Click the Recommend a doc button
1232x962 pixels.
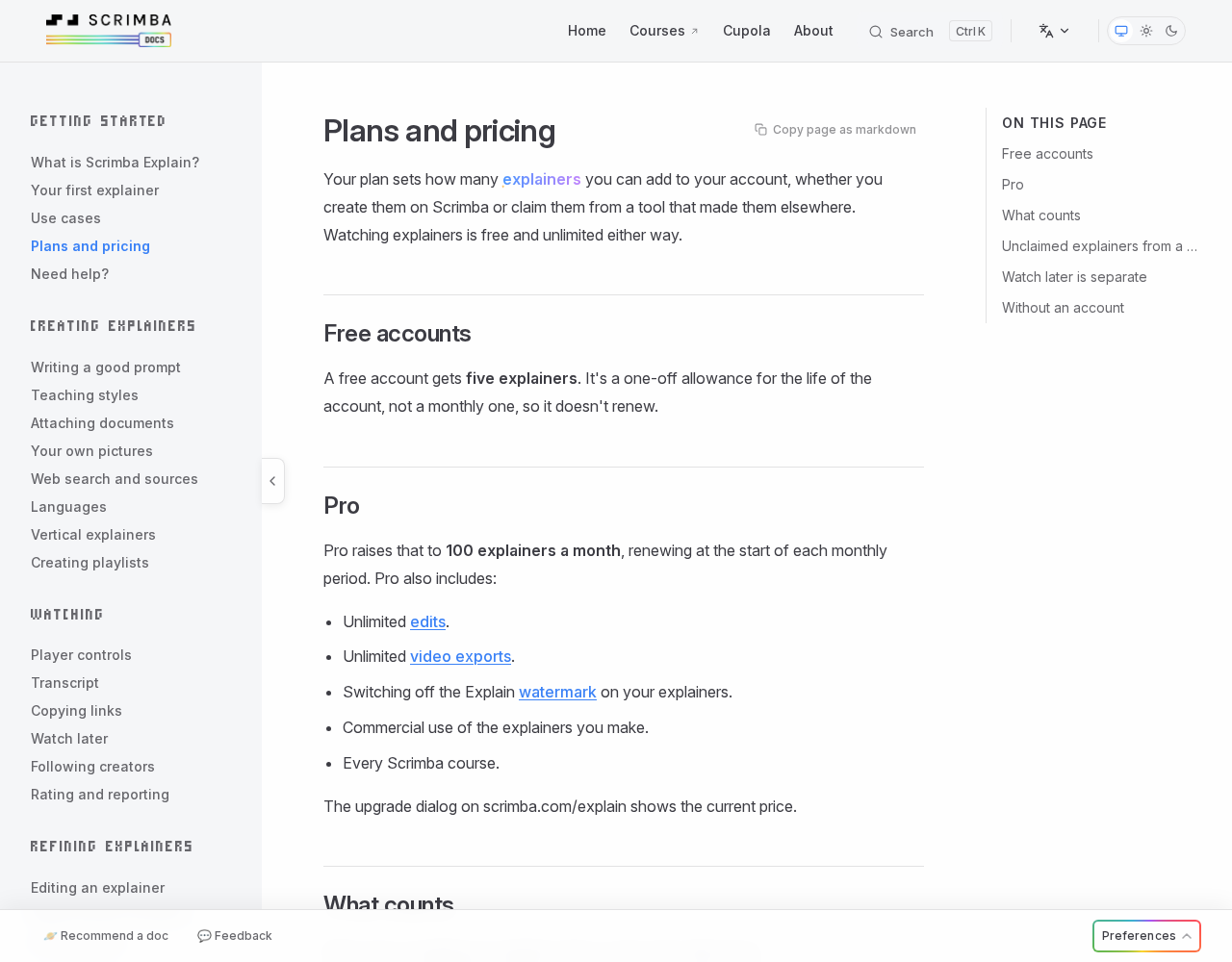click(x=106, y=936)
